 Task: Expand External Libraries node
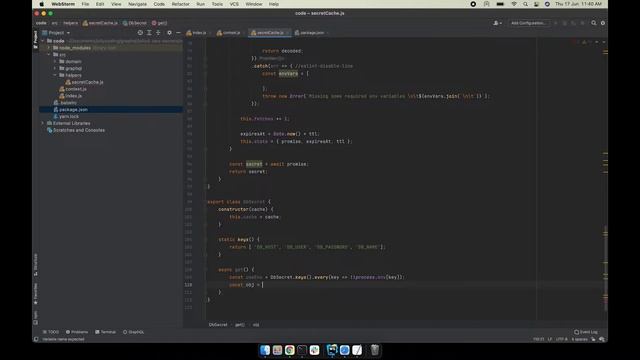point(43,123)
